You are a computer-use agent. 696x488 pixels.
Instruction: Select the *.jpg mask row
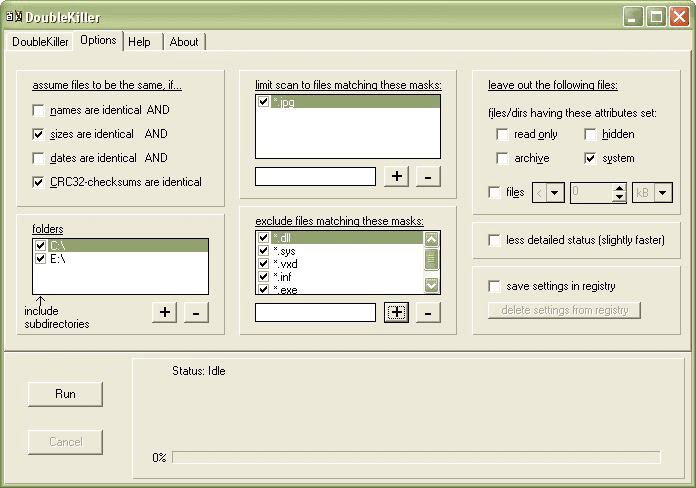coord(348,101)
